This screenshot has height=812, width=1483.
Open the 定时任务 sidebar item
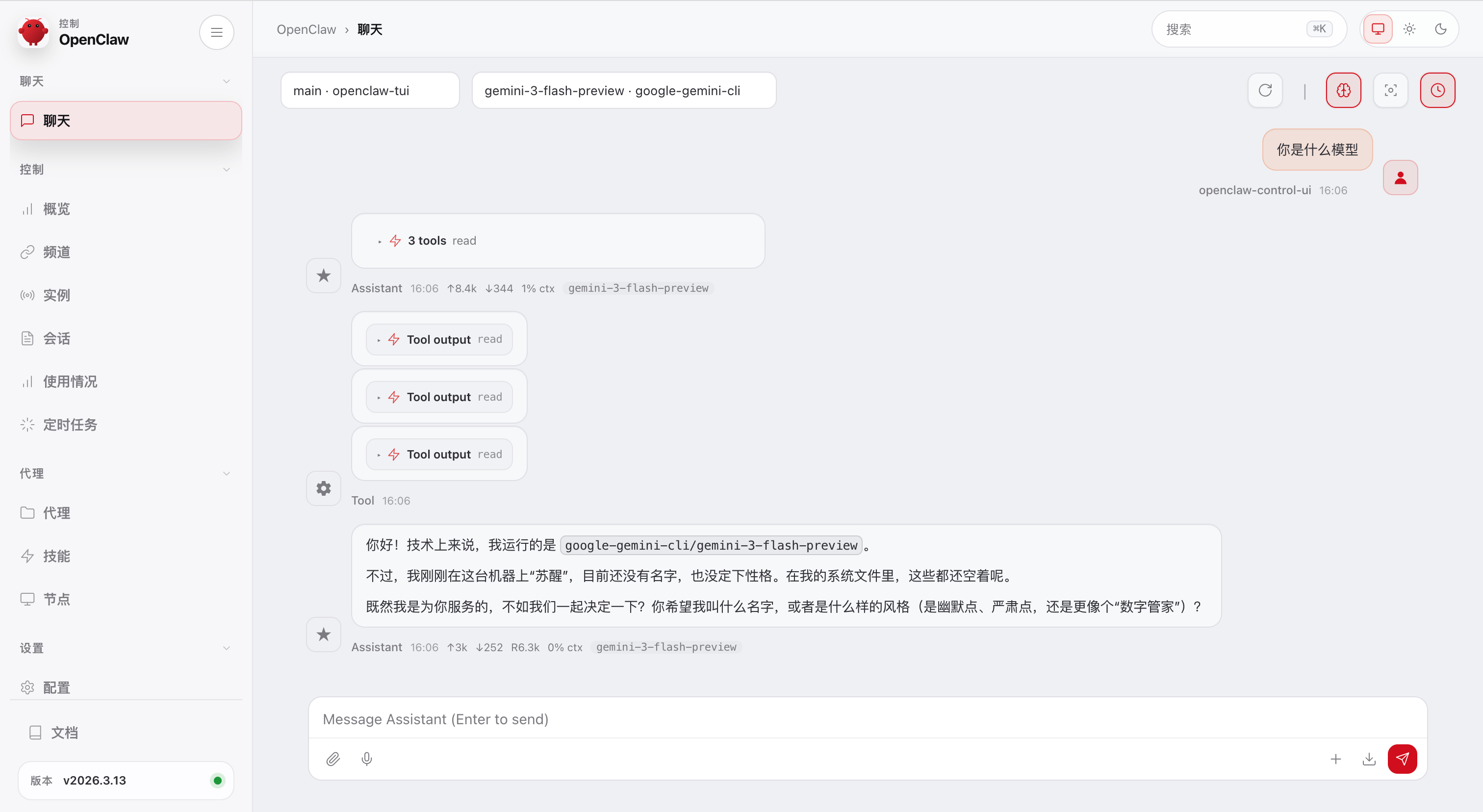70,425
